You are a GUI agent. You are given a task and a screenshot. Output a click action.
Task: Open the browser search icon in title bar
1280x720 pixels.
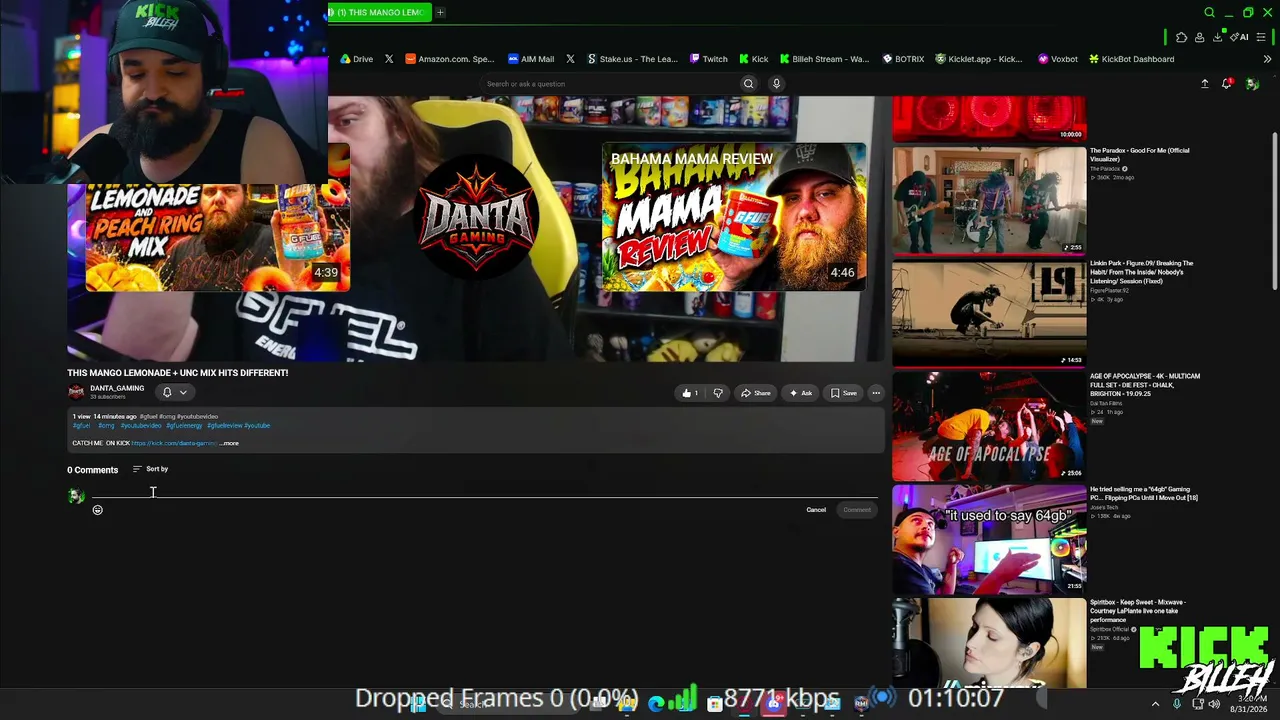pos(1209,12)
